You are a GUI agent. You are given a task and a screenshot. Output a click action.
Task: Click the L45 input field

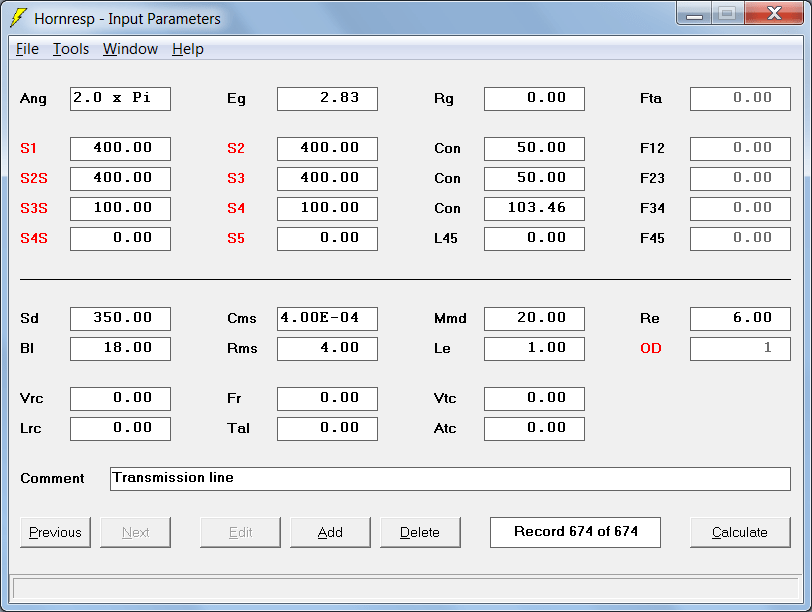(x=534, y=239)
